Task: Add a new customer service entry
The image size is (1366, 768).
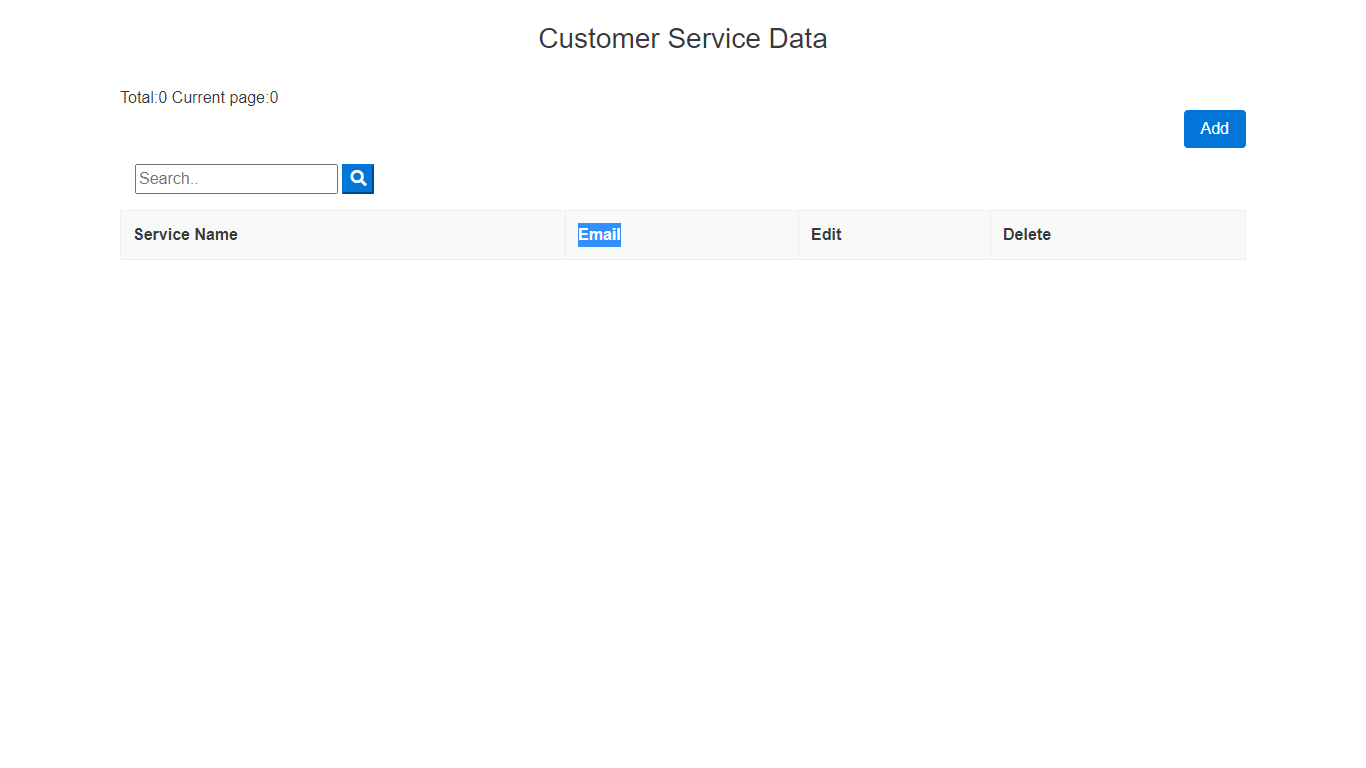Action: [1214, 129]
